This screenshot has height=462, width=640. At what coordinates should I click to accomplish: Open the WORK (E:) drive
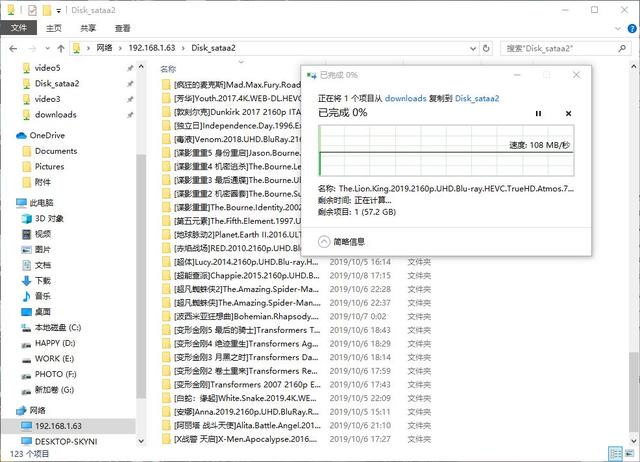coord(54,358)
